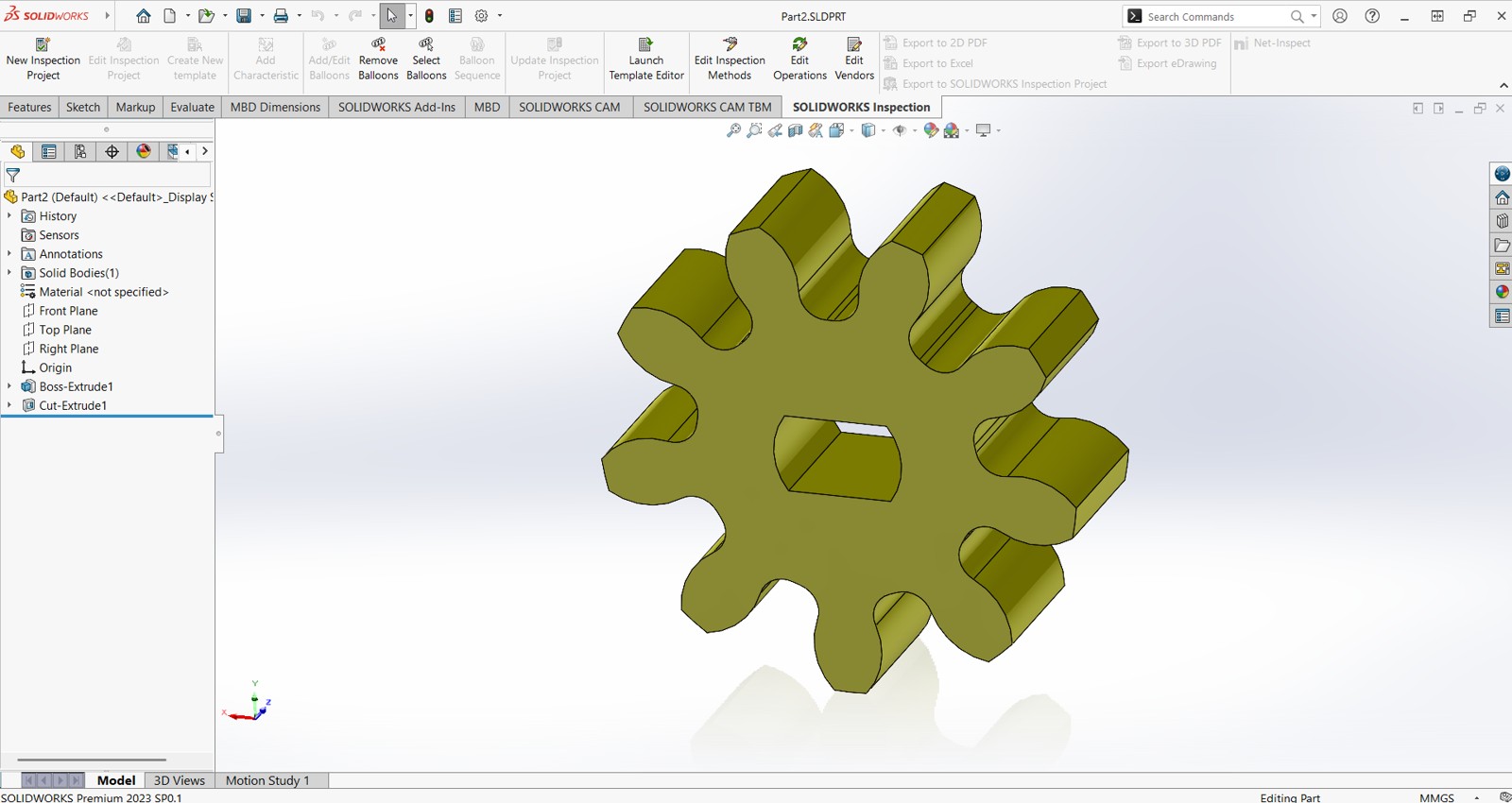The image size is (1512, 803).
Task: Switch to the Sketch tab
Action: point(83,107)
